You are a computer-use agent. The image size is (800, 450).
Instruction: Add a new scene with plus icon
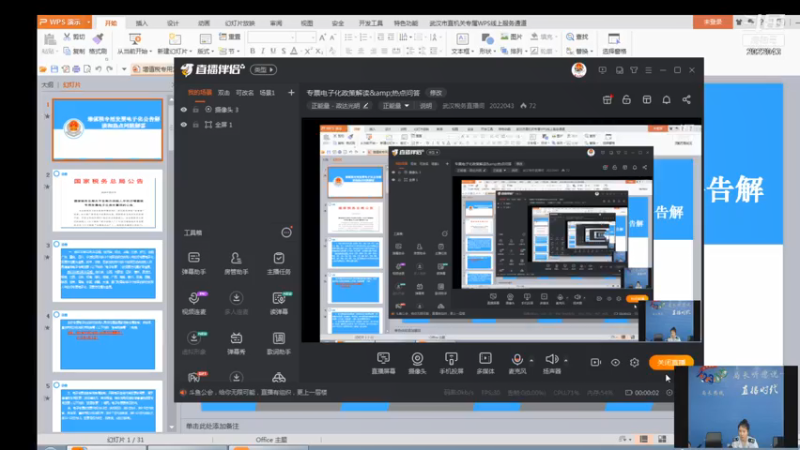(x=291, y=93)
